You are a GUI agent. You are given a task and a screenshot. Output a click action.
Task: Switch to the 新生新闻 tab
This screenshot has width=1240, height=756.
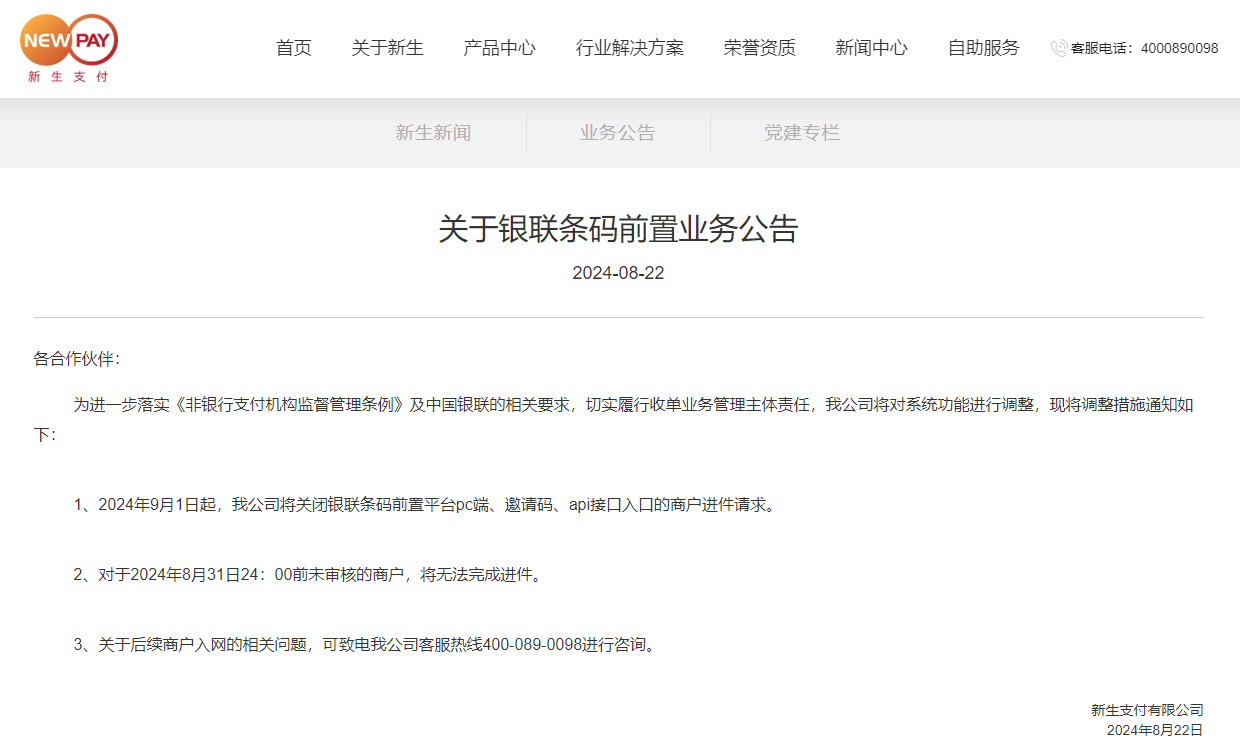tap(433, 133)
